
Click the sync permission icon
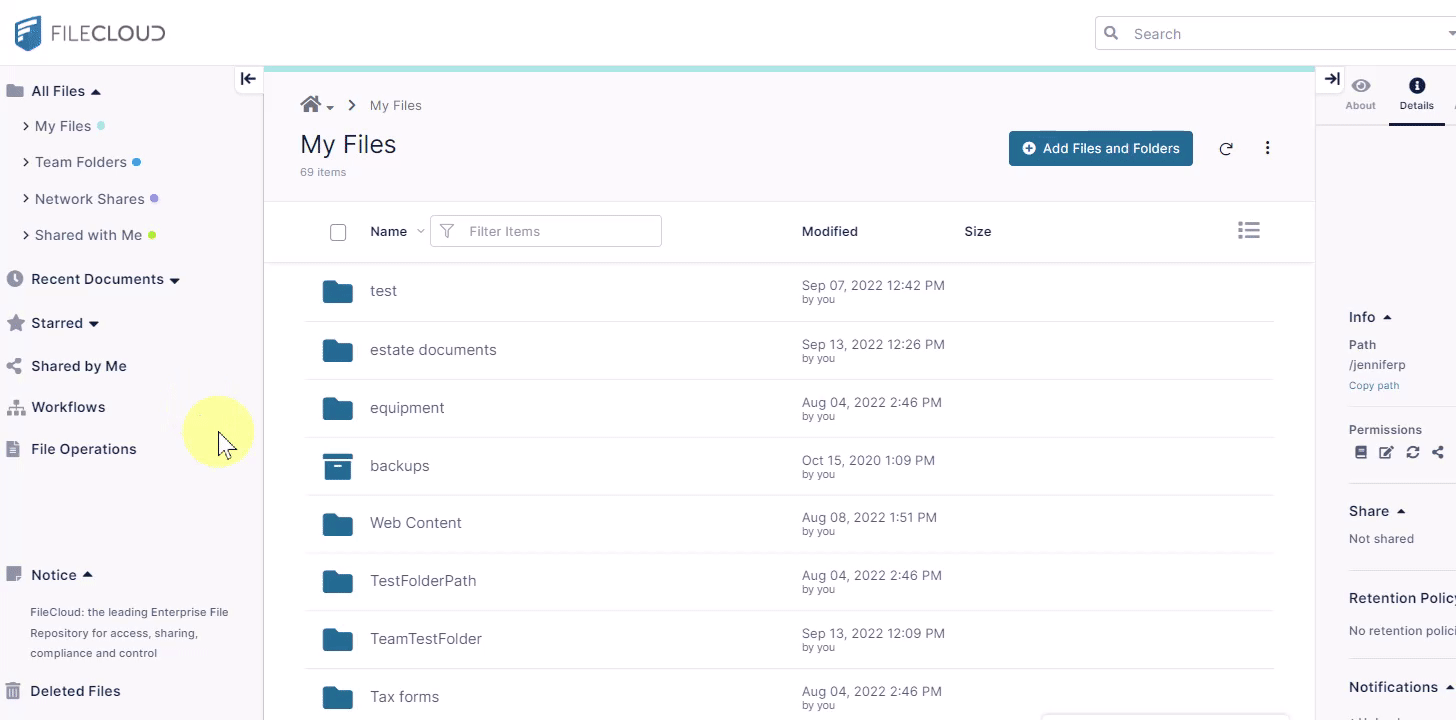(1412, 452)
